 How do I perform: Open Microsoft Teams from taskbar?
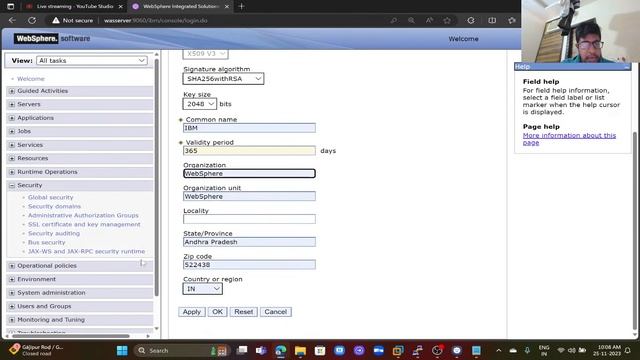261,350
